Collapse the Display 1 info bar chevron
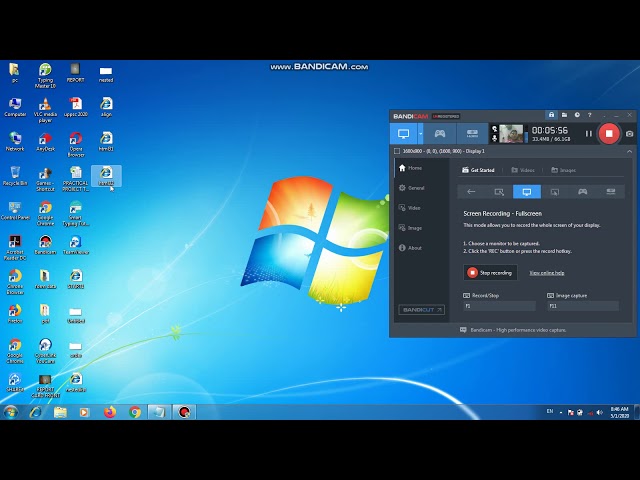The height and width of the screenshot is (480, 640). click(x=629, y=151)
